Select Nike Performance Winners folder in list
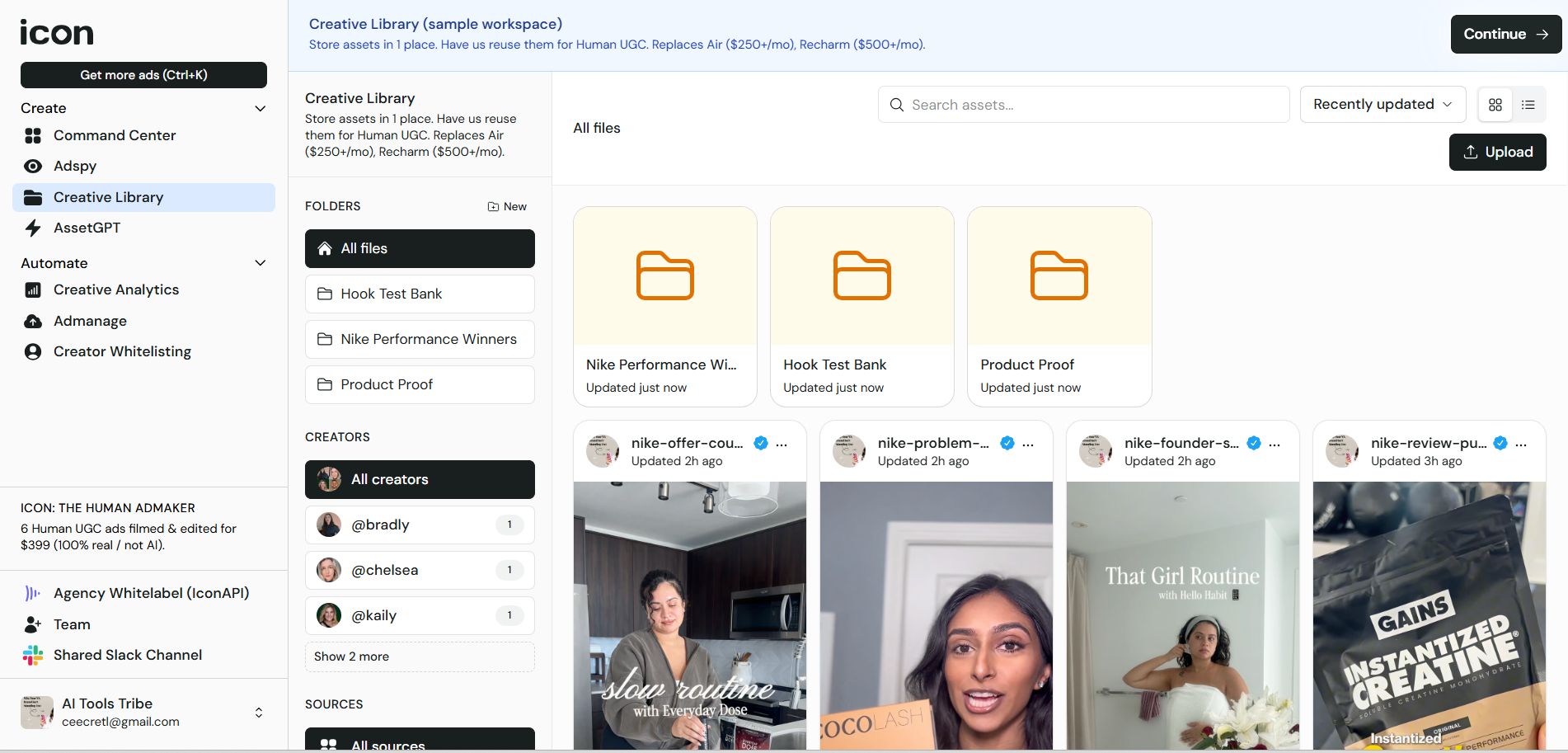 420,339
